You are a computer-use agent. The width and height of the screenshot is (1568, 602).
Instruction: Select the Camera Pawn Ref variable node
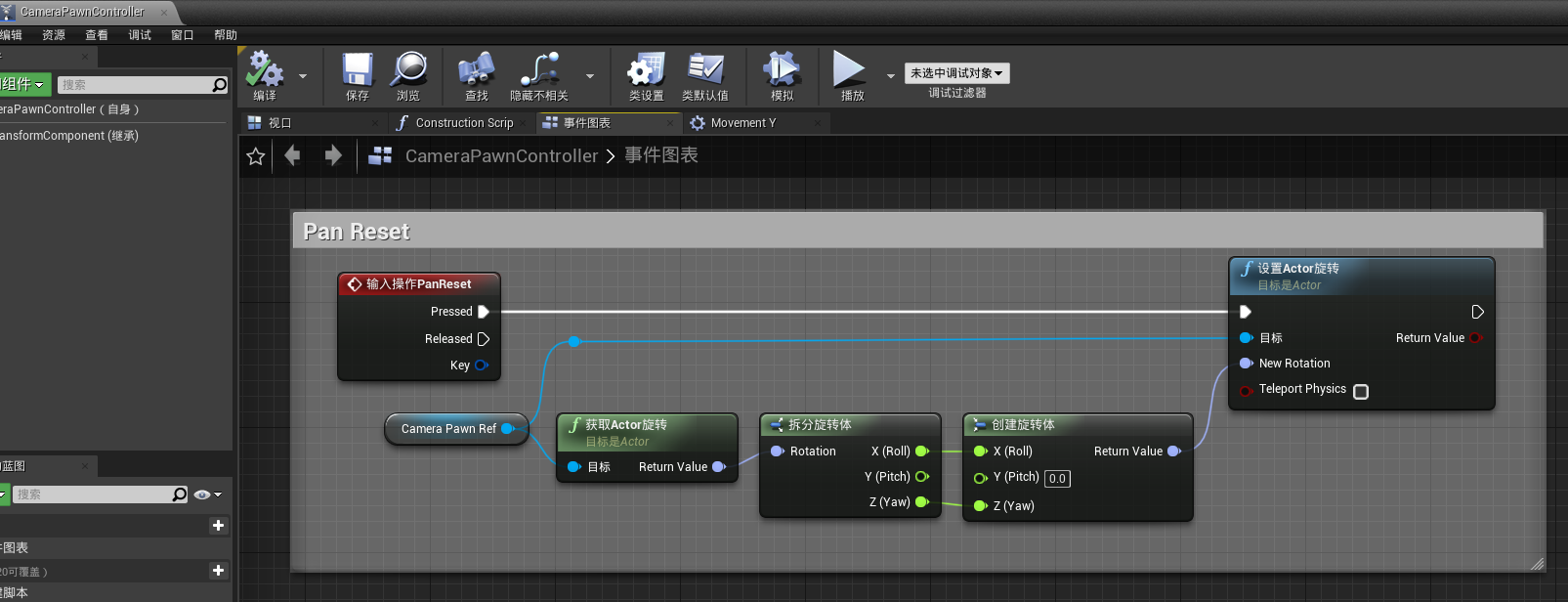click(x=456, y=429)
